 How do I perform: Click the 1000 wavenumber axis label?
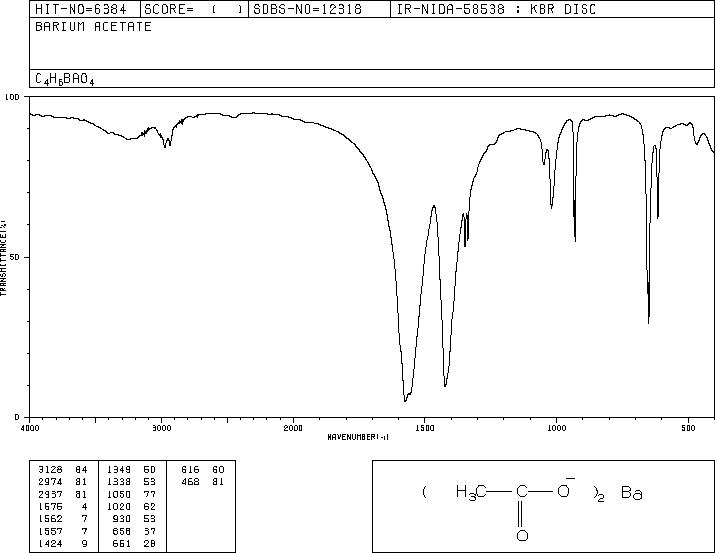pyautogui.click(x=556, y=428)
